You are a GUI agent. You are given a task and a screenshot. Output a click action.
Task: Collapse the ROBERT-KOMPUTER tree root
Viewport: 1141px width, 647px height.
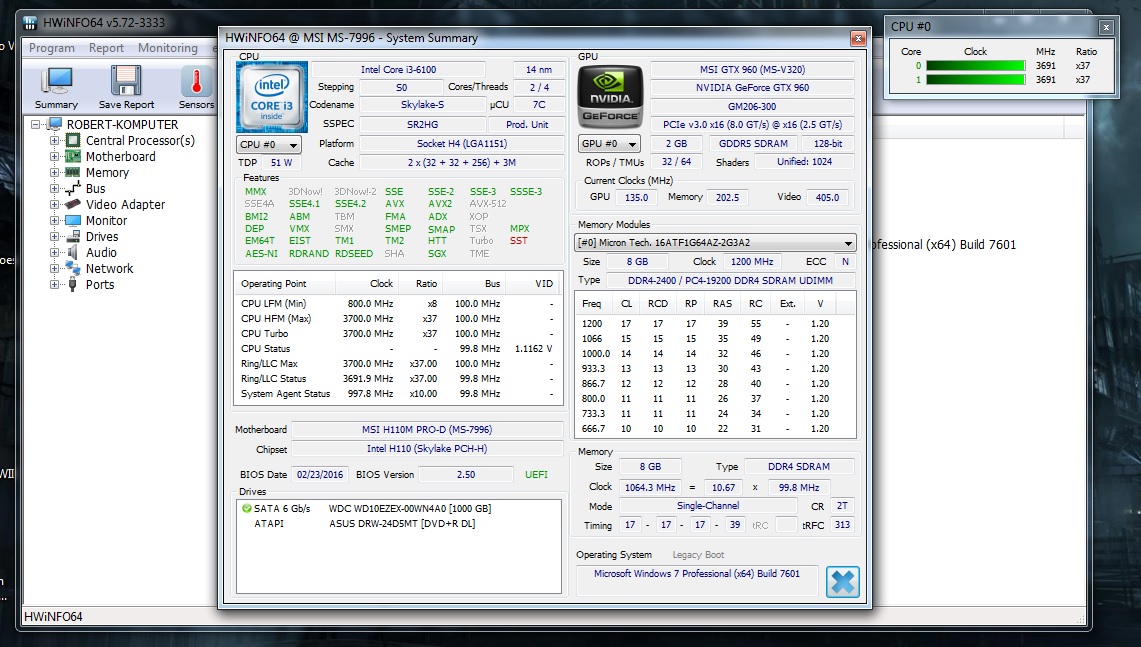click(35, 124)
